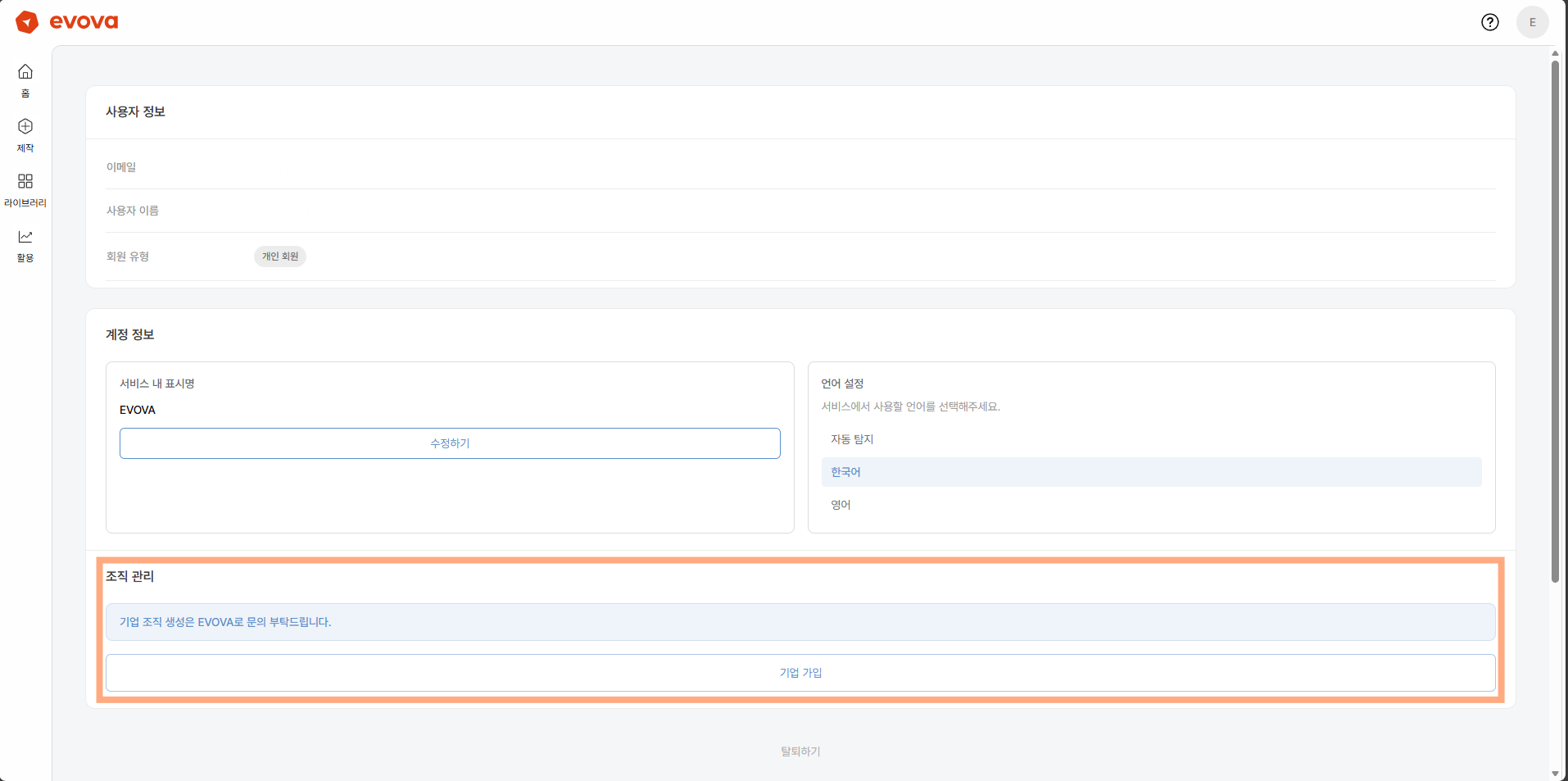Open the Library (라이브러리) sidebar icon
Screen dimensions: 1568x781
pyautogui.click(x=25, y=181)
